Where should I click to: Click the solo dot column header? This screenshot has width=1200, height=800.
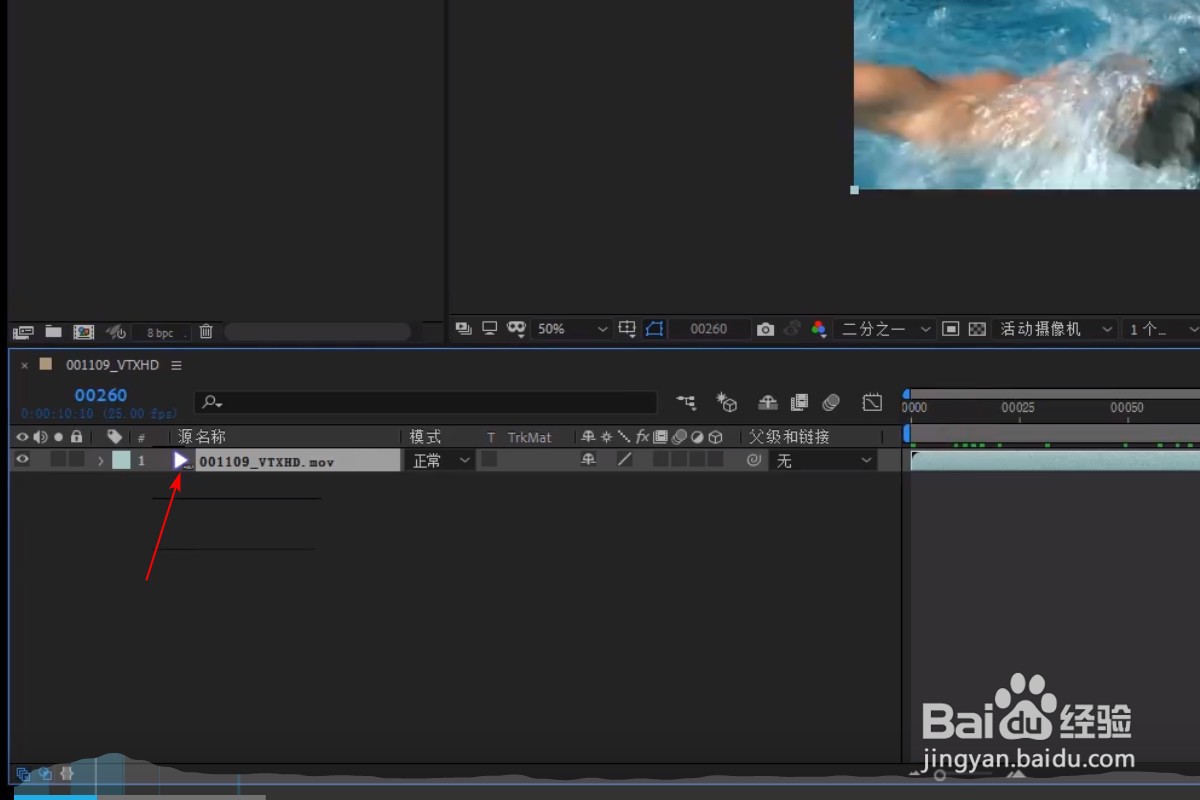pyautogui.click(x=59, y=437)
